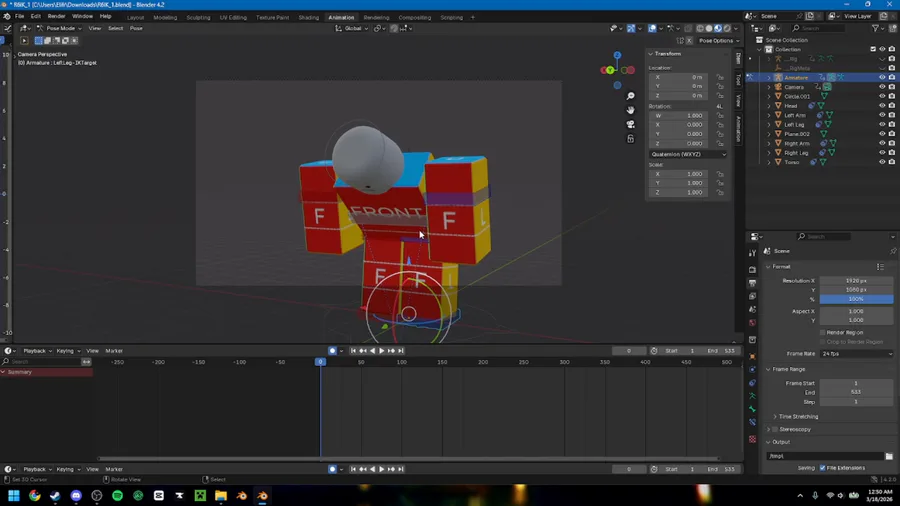Viewport: 900px width, 506px height.
Task: Click the resolution percentage 100% slider
Action: tap(856, 299)
